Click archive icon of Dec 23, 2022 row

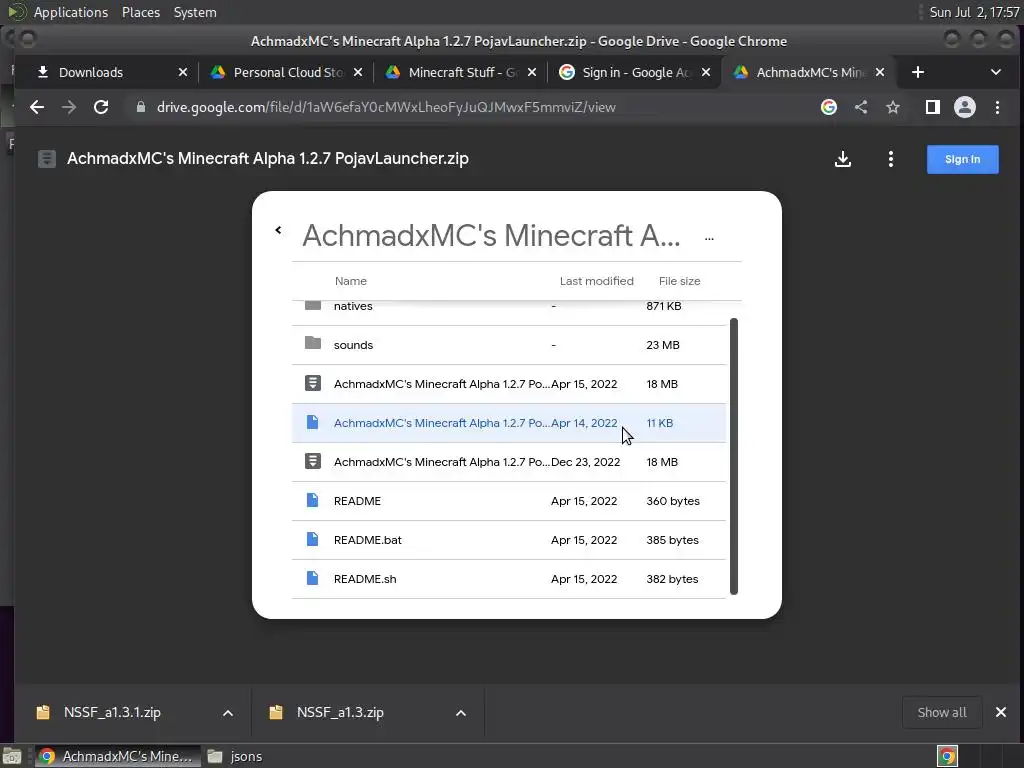coord(313,462)
